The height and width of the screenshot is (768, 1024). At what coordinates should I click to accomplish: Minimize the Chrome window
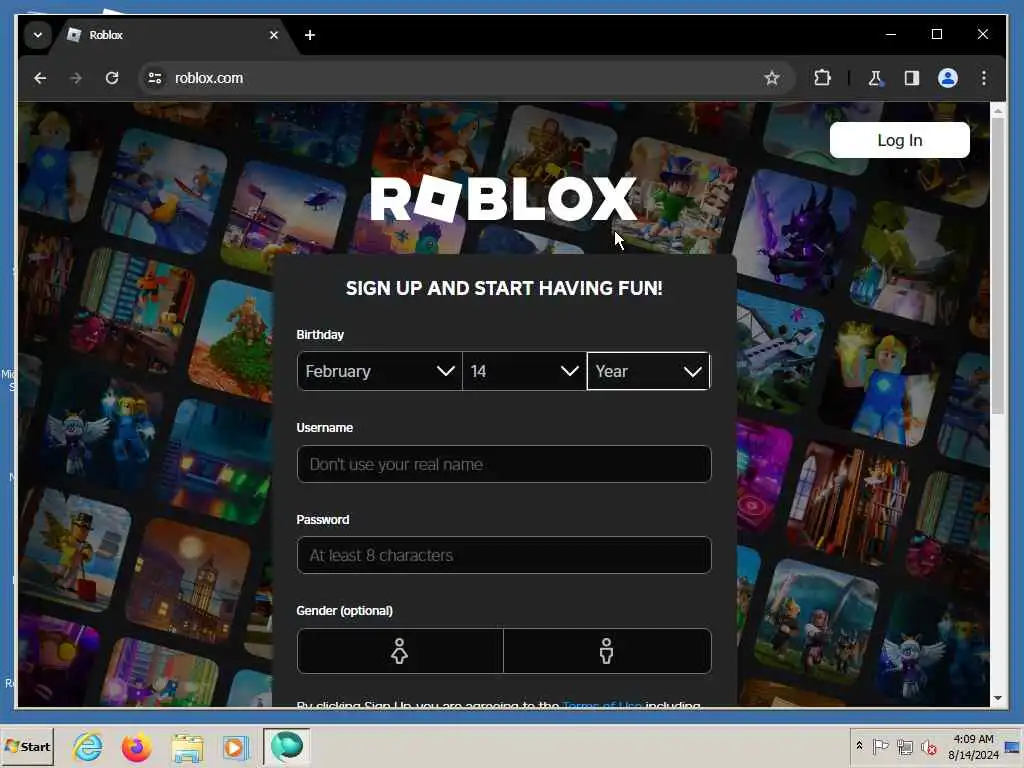pos(891,34)
